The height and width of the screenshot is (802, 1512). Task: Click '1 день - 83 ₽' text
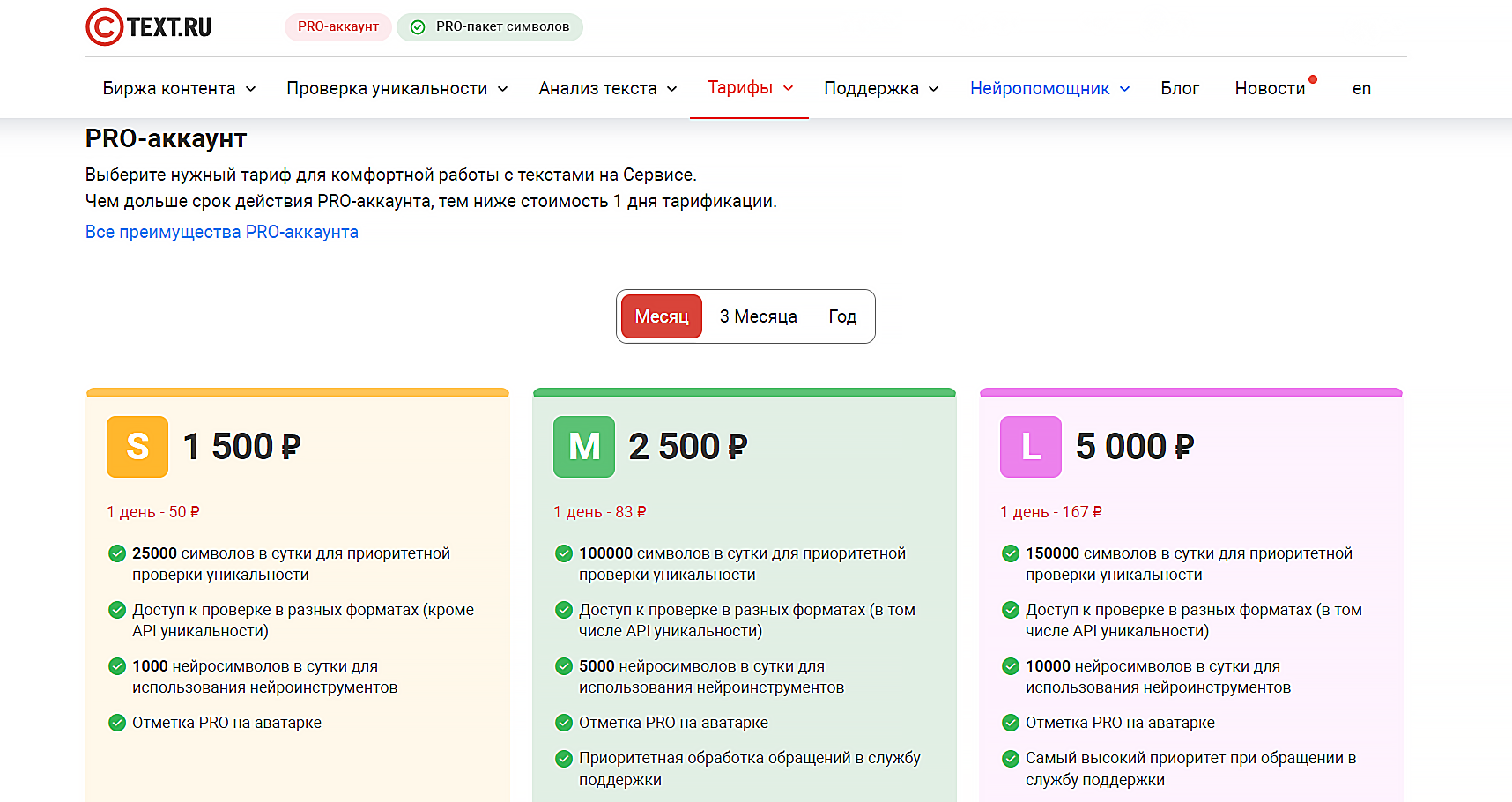(600, 512)
